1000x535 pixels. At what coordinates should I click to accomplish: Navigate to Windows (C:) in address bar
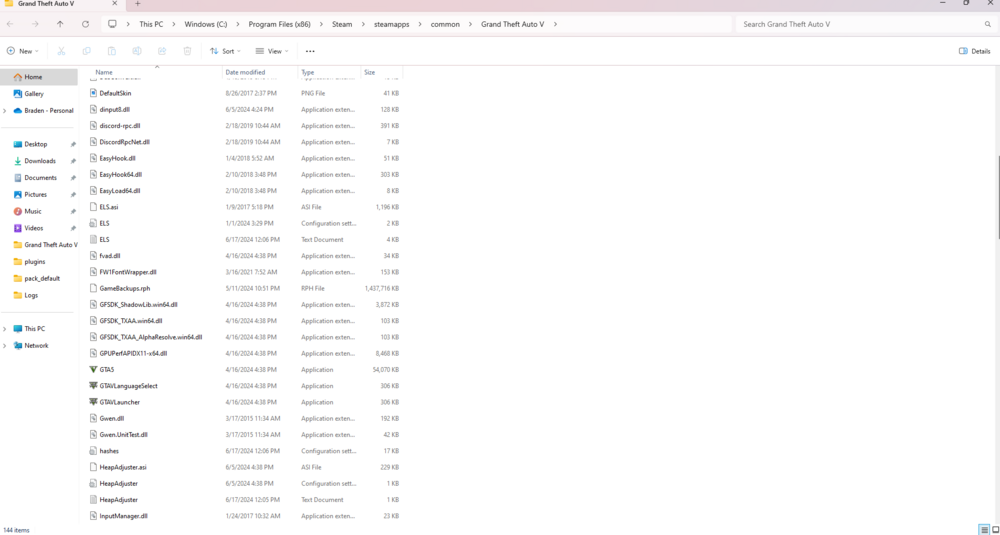[x=205, y=24]
